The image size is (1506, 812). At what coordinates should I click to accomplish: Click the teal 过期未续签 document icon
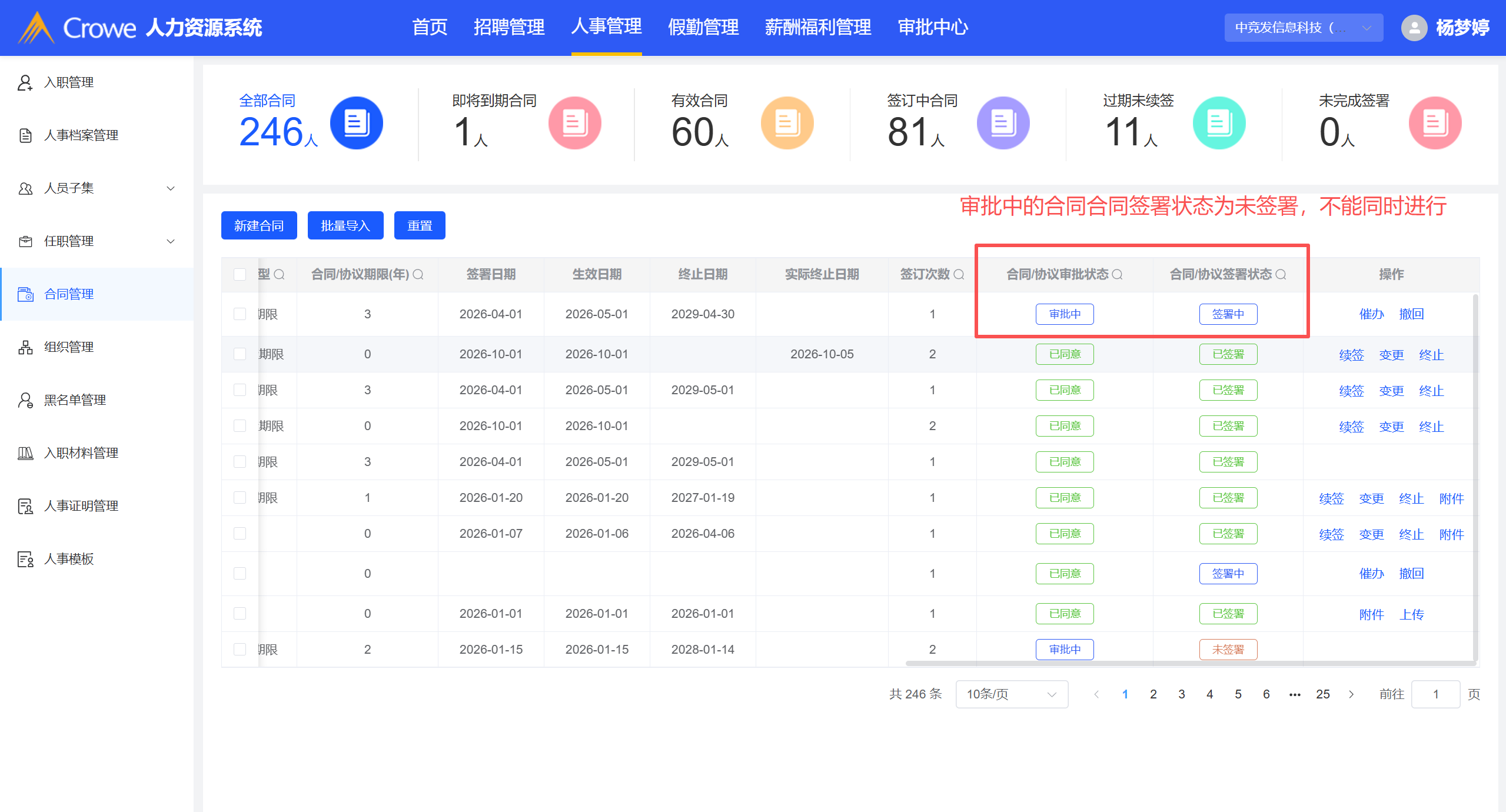tap(1219, 123)
